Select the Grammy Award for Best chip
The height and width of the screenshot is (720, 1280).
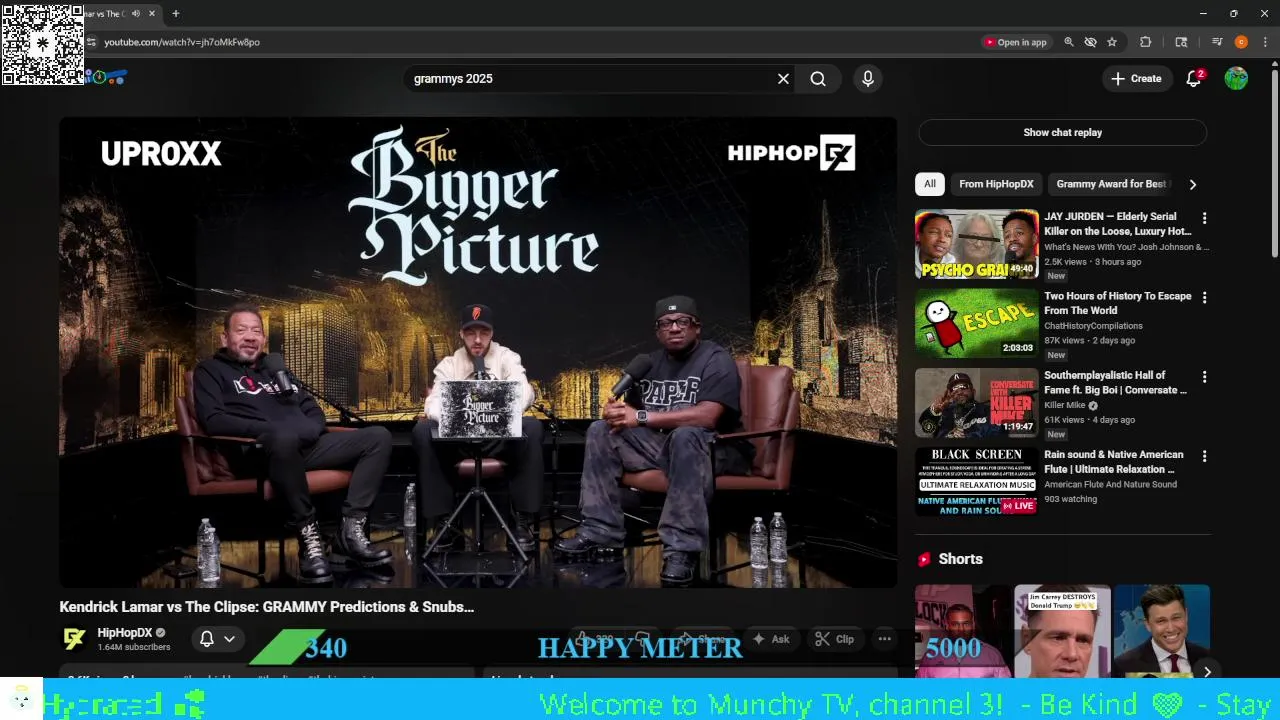[x=1111, y=184]
